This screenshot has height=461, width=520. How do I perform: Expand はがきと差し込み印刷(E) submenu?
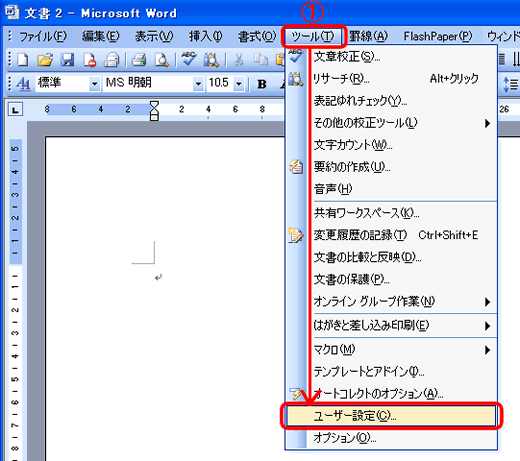point(391,325)
